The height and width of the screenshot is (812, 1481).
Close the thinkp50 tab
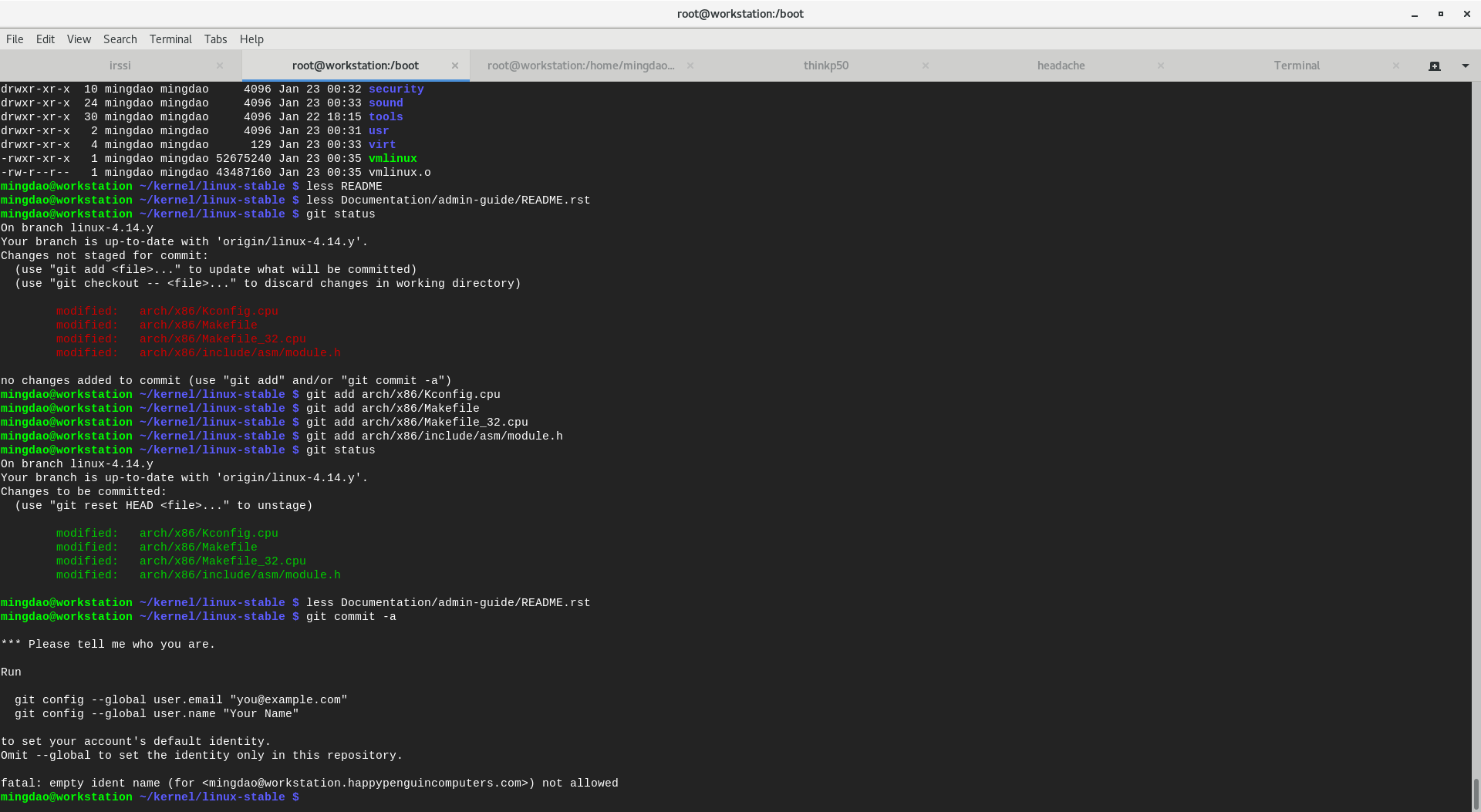click(926, 66)
